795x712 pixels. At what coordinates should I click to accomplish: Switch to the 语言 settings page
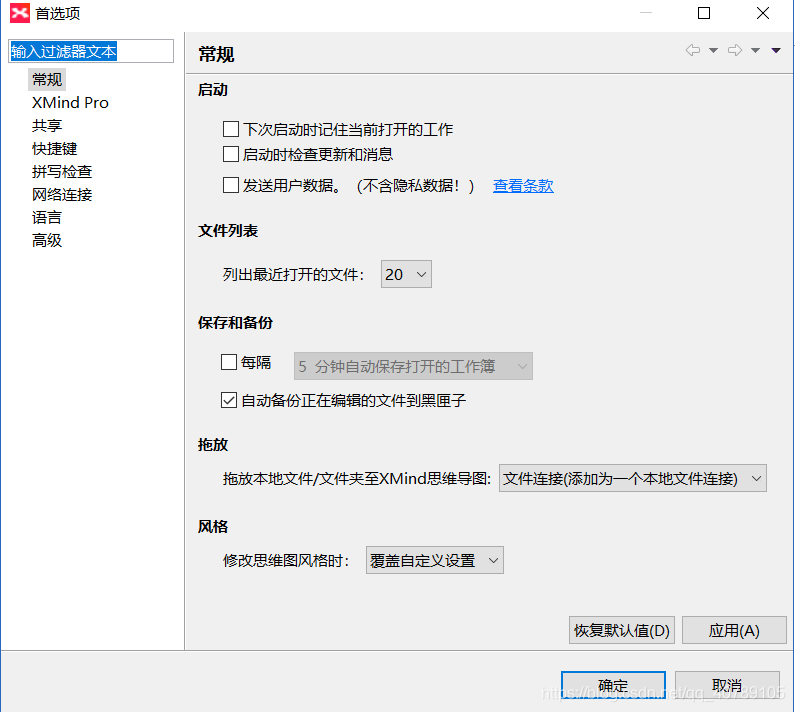coord(47,217)
